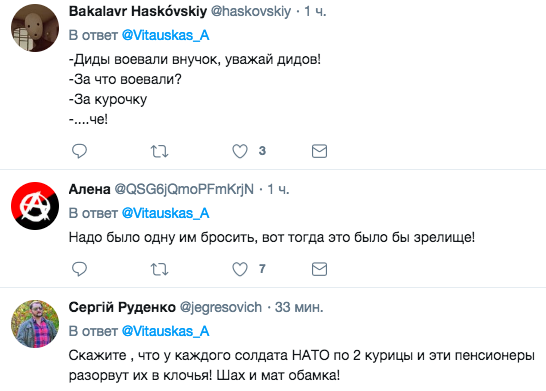Image resolution: width=546 pixels, height=391 pixels.
Task: Open Алена's anarchy symbol avatar
Action: [35, 206]
